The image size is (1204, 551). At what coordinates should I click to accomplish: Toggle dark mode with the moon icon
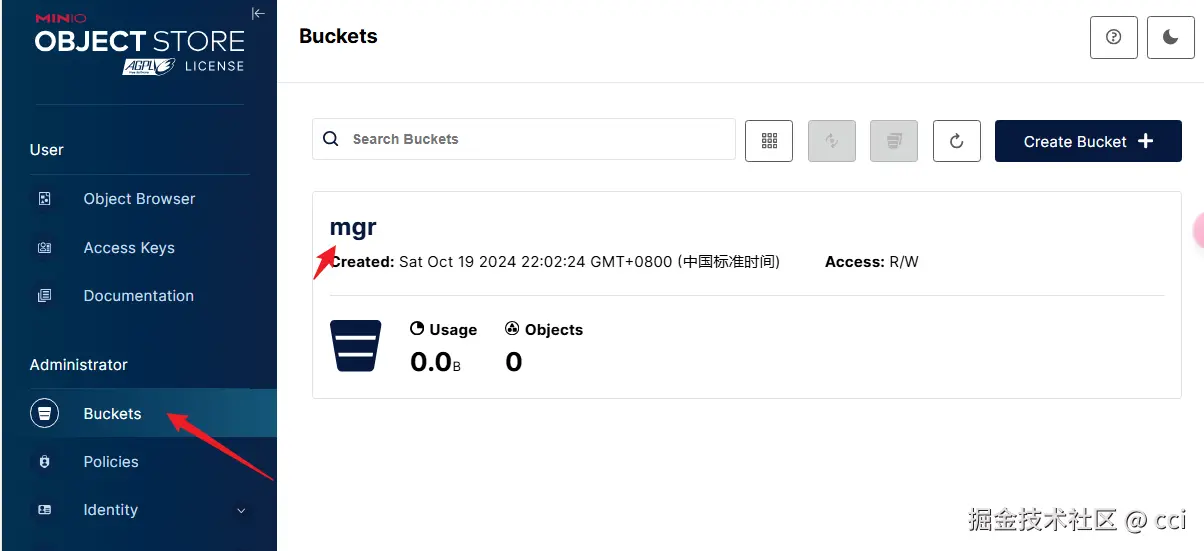(1170, 37)
